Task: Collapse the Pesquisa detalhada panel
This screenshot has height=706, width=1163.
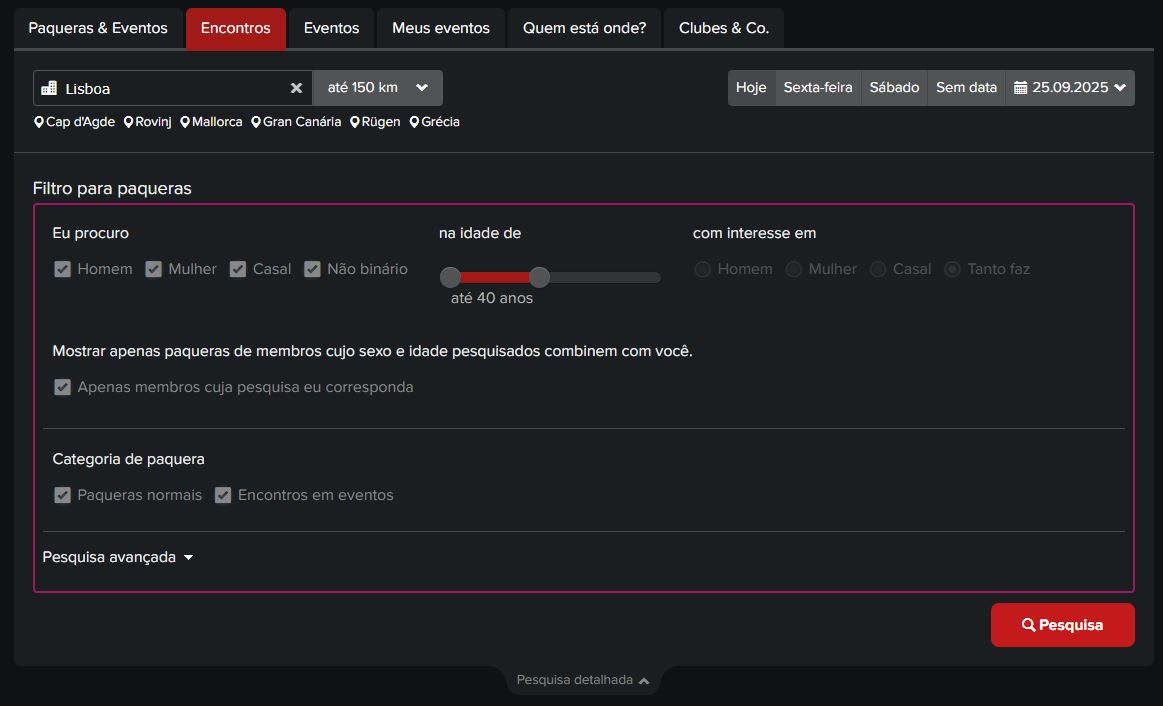Action: click(583, 680)
